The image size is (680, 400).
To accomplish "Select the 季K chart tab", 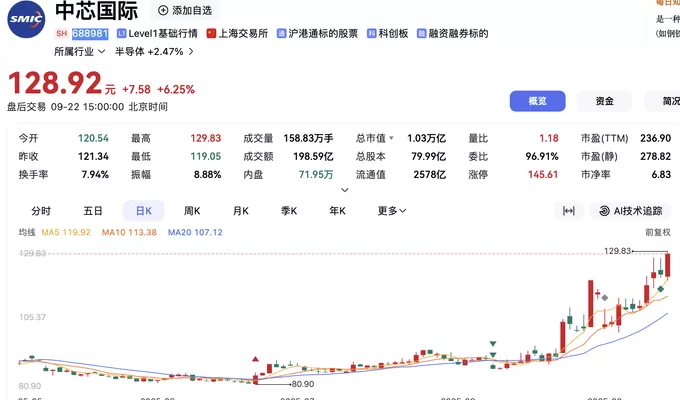I will [289, 211].
